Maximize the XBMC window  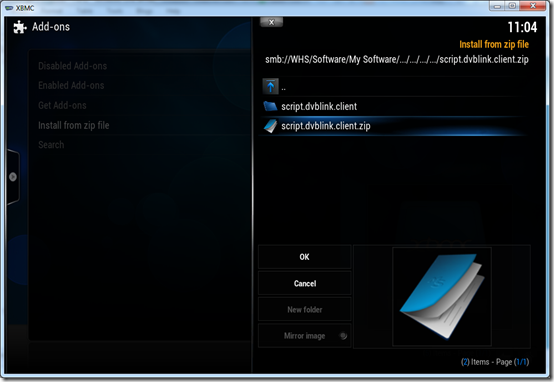pyautogui.click(x=512, y=6)
